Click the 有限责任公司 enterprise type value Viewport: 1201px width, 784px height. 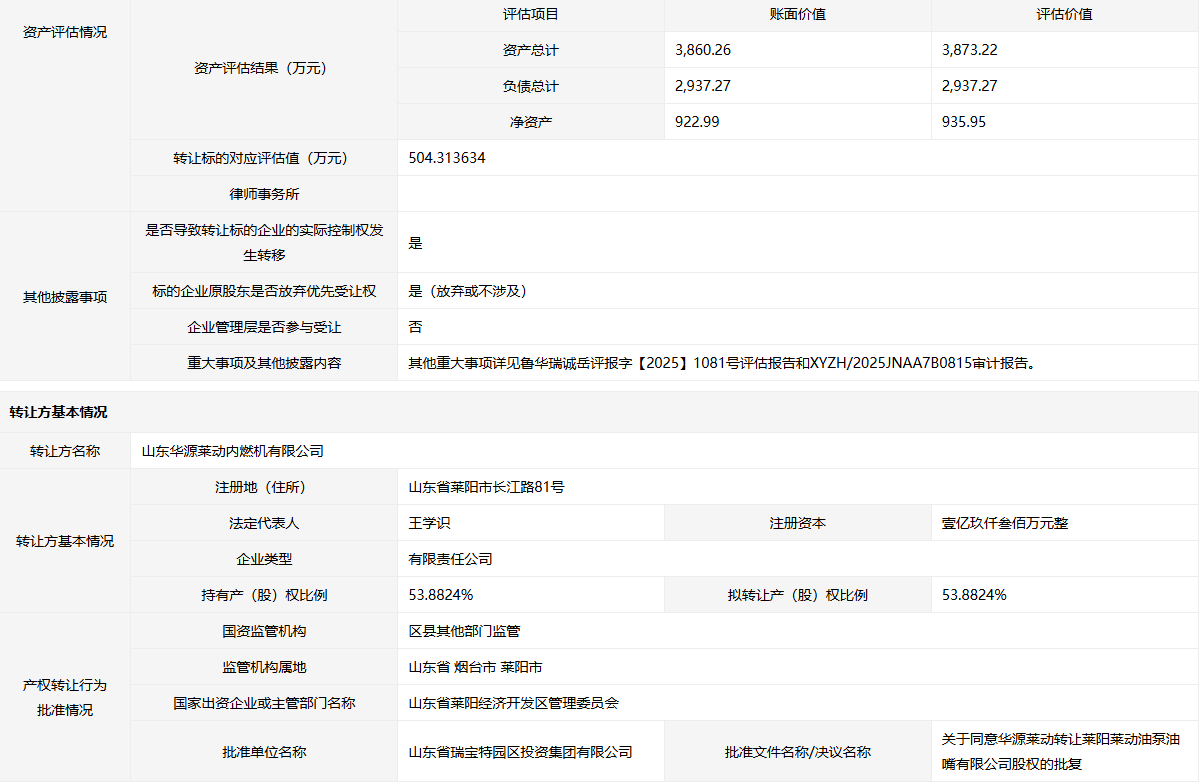pyautogui.click(x=451, y=559)
